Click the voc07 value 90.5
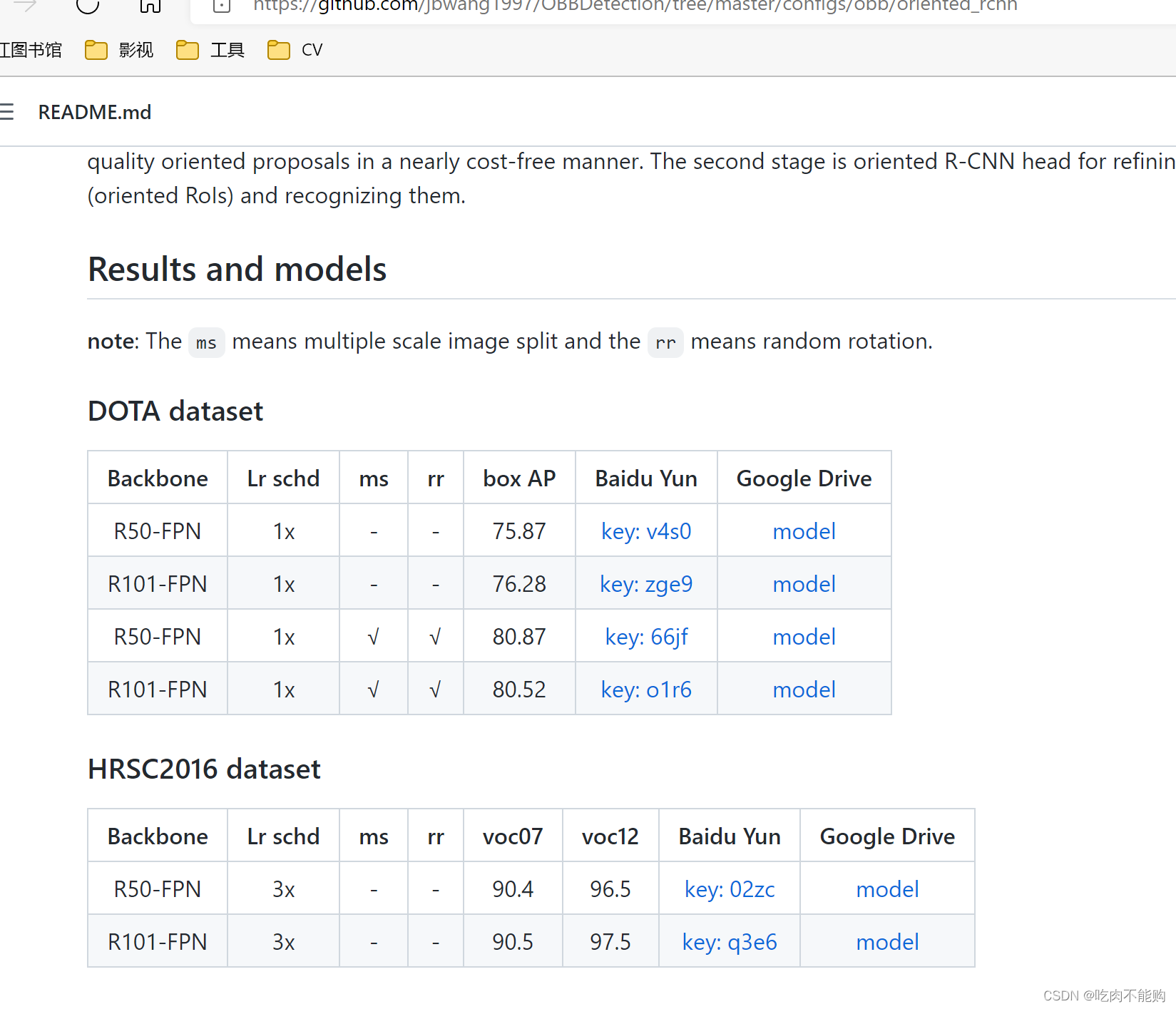The height and width of the screenshot is (1009, 1176). (x=513, y=942)
